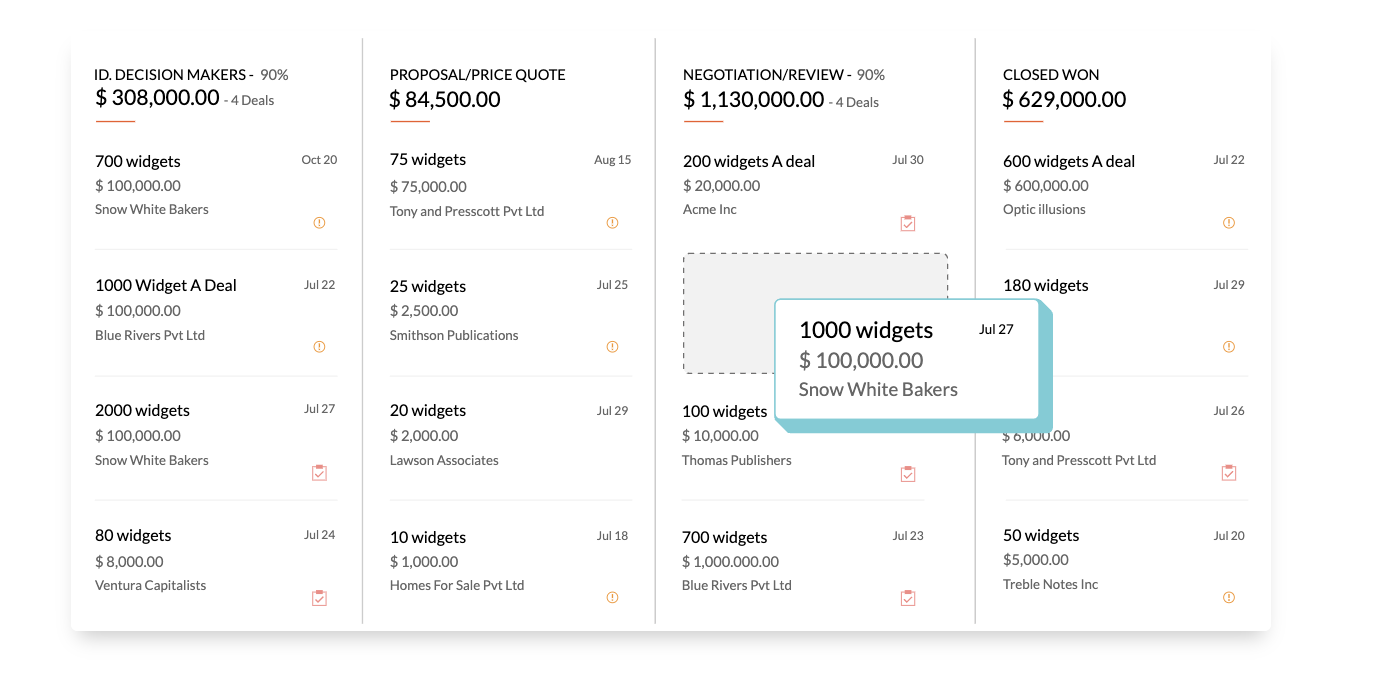This screenshot has width=1390, height=678.
Task: Click the task icon on the Thomas Publishers card
Action: [908, 472]
